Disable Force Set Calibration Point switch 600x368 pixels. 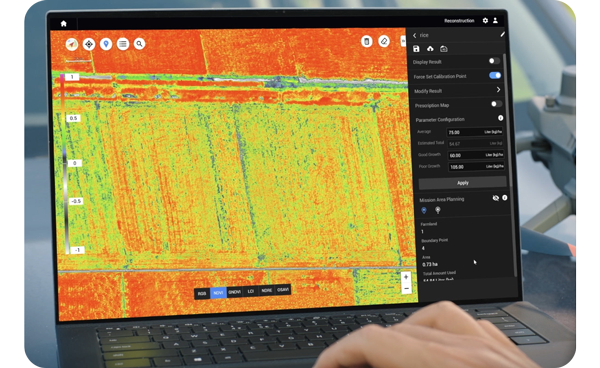pos(495,75)
